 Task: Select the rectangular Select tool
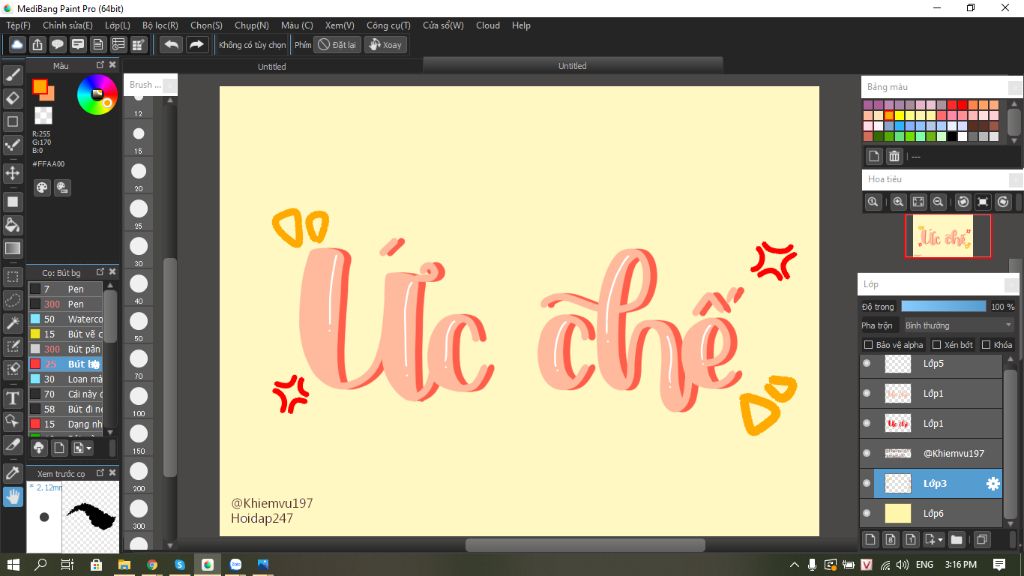pyautogui.click(x=12, y=277)
